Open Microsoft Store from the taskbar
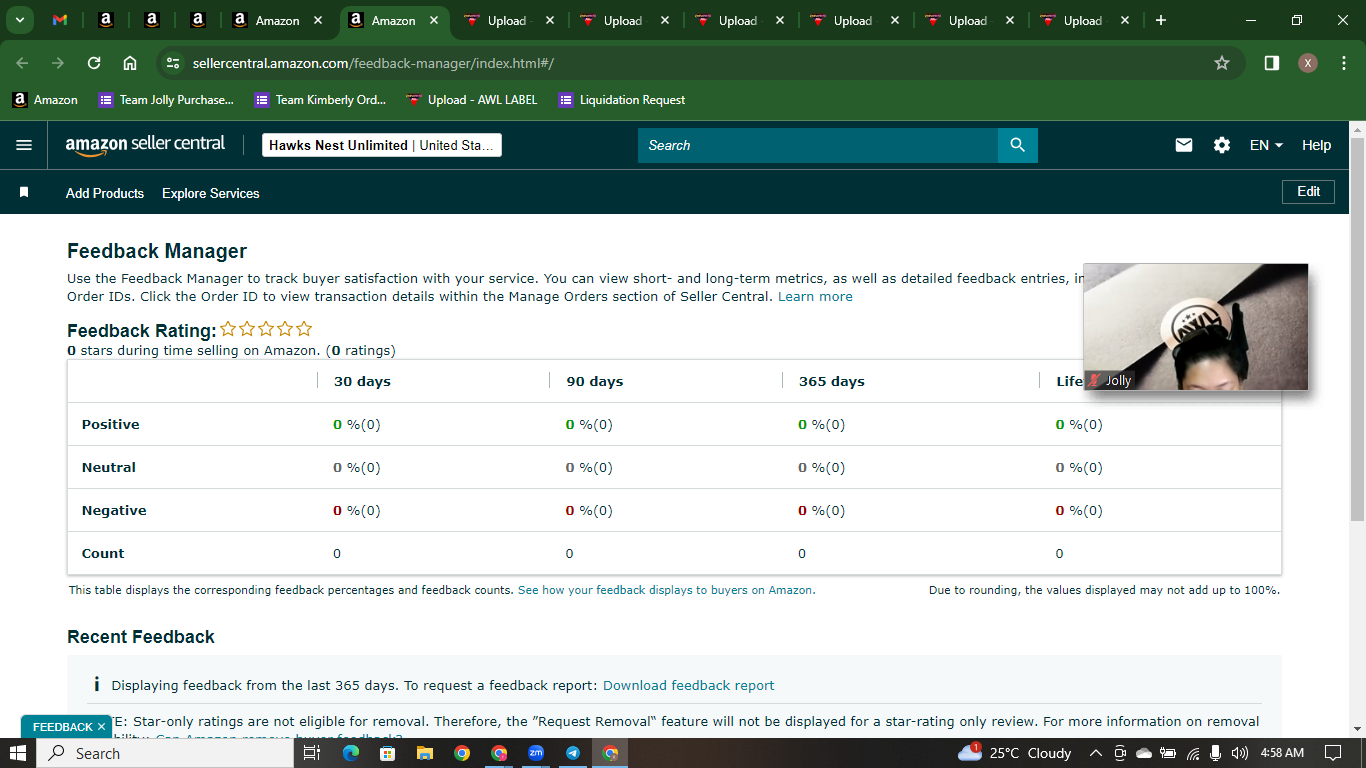 [387, 753]
